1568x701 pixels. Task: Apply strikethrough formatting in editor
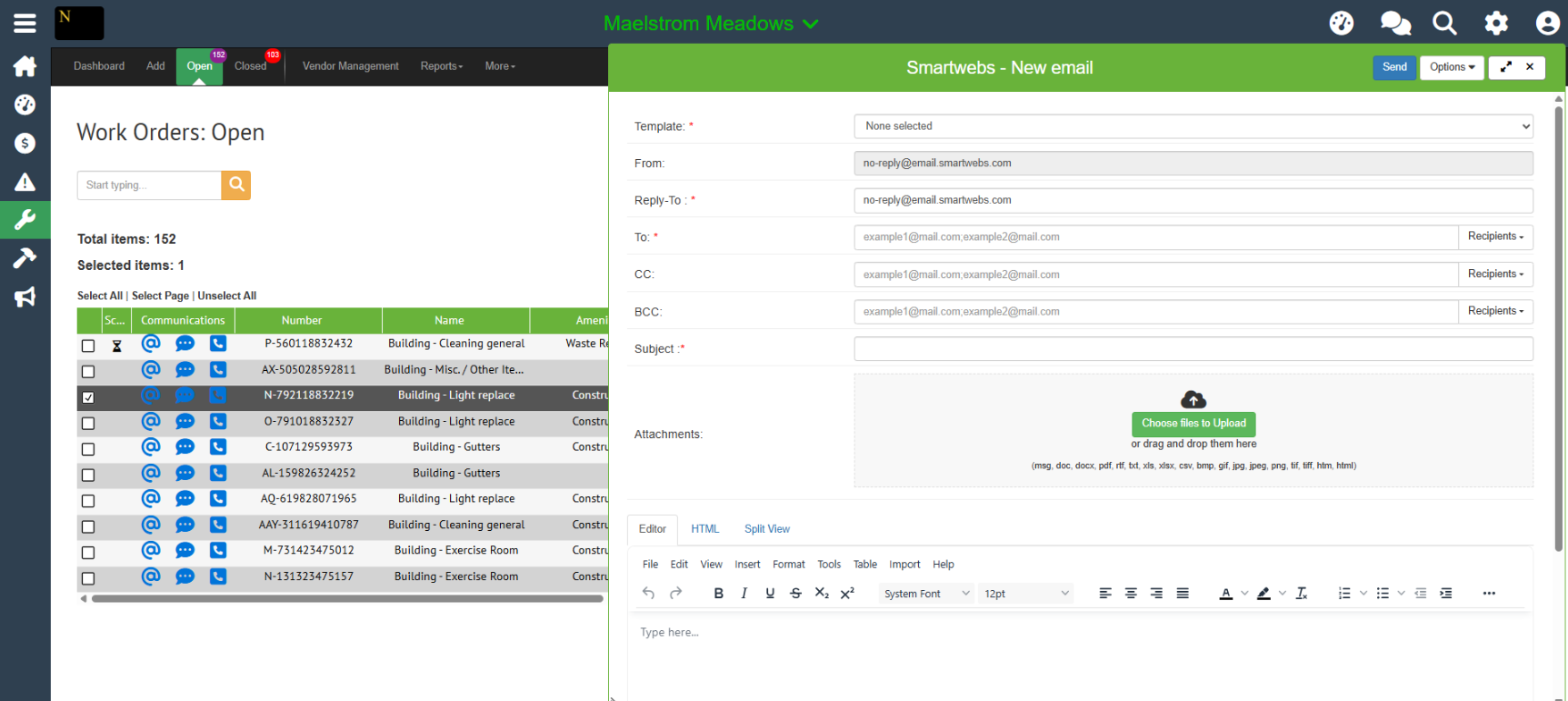coord(795,594)
